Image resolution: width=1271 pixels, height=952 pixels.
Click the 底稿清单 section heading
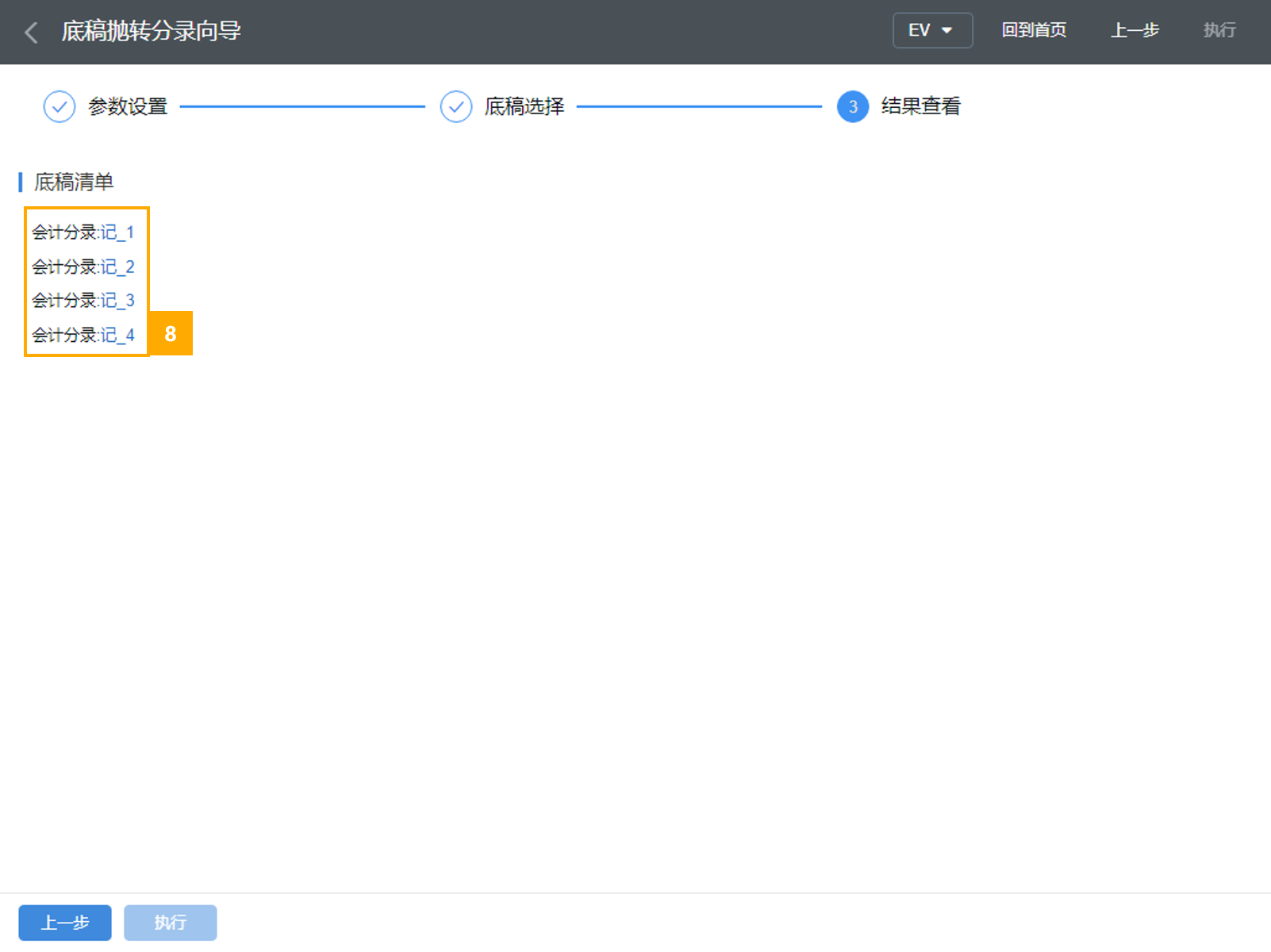point(74,182)
